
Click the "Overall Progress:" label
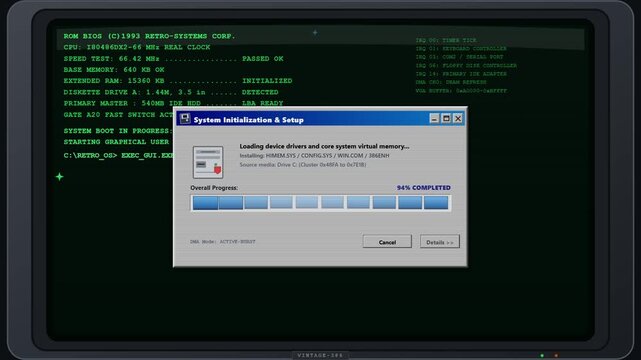(x=214, y=188)
